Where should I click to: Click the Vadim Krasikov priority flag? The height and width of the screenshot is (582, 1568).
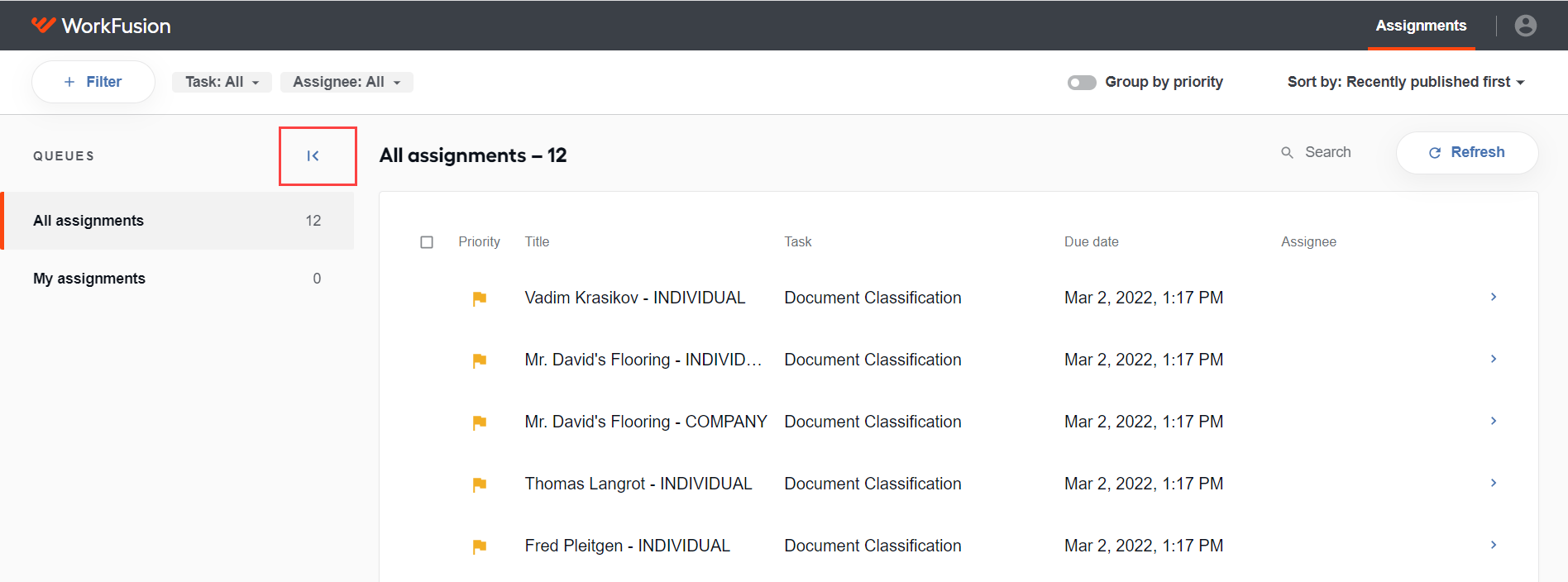[479, 298]
